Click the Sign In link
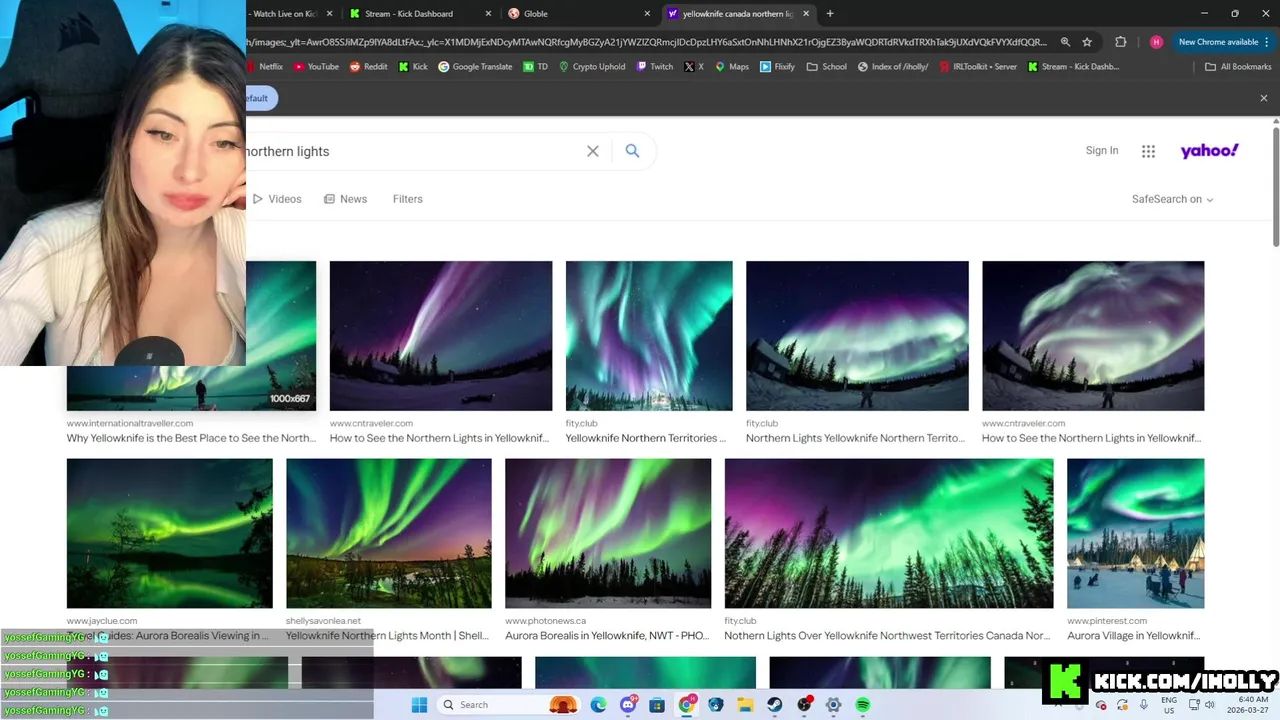The image size is (1280, 720). tap(1102, 151)
